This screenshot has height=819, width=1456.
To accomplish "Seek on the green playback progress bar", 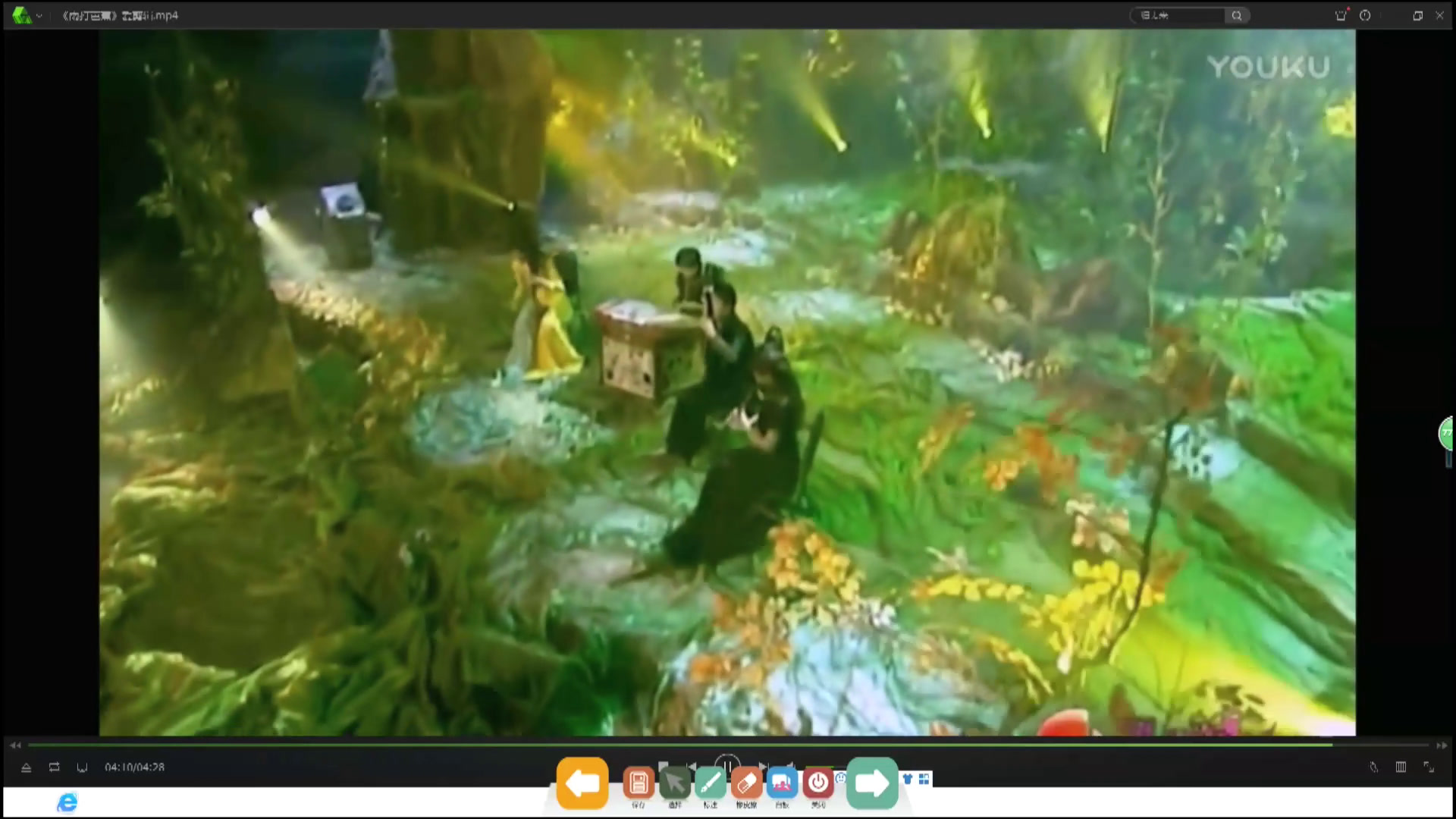I will point(728,745).
